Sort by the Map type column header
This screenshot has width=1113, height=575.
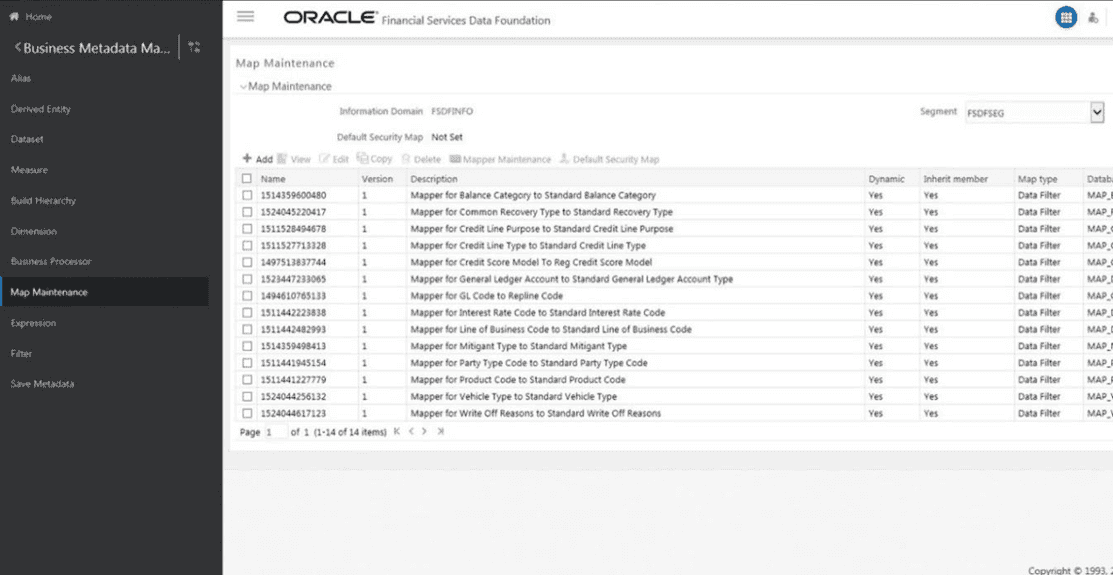click(x=1037, y=179)
